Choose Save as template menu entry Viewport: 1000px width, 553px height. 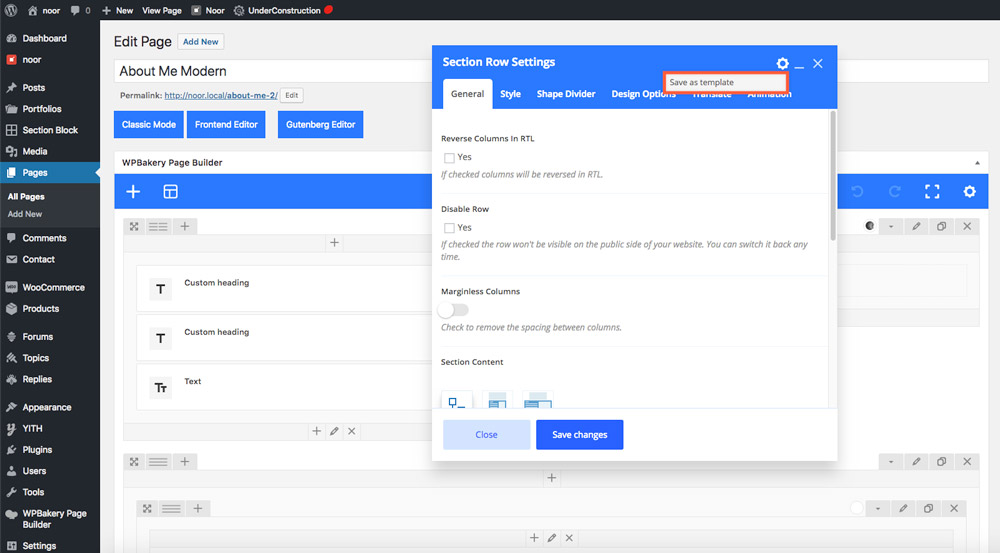(726, 82)
